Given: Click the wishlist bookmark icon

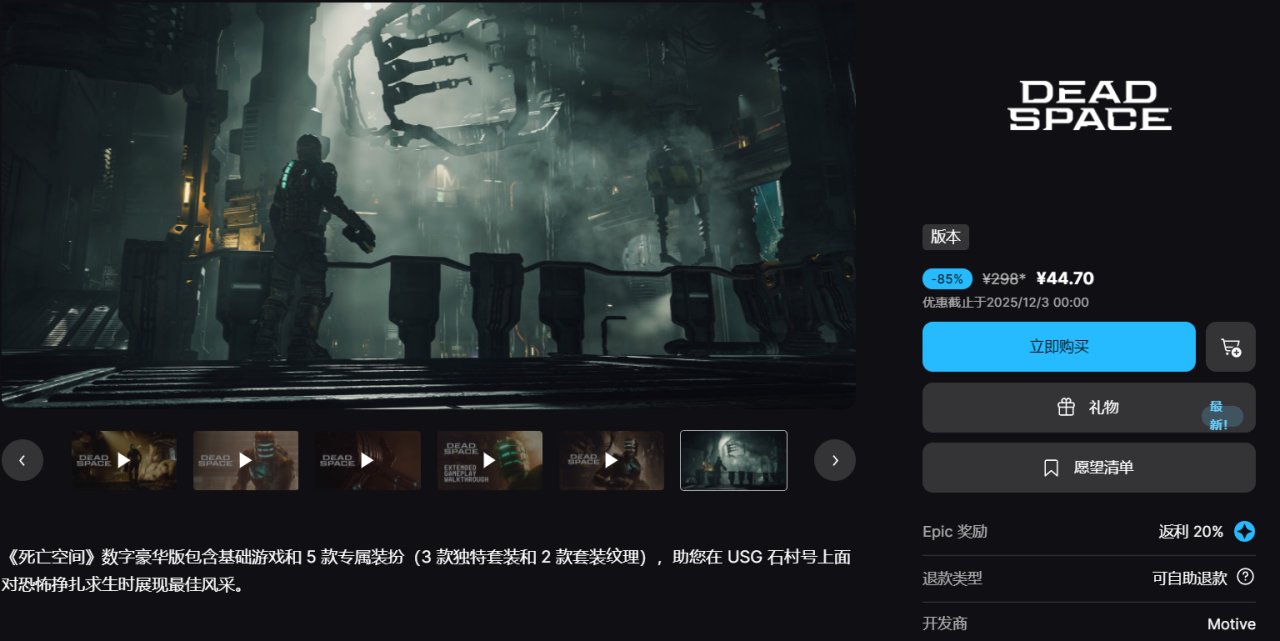Looking at the screenshot, I should click(x=1051, y=468).
